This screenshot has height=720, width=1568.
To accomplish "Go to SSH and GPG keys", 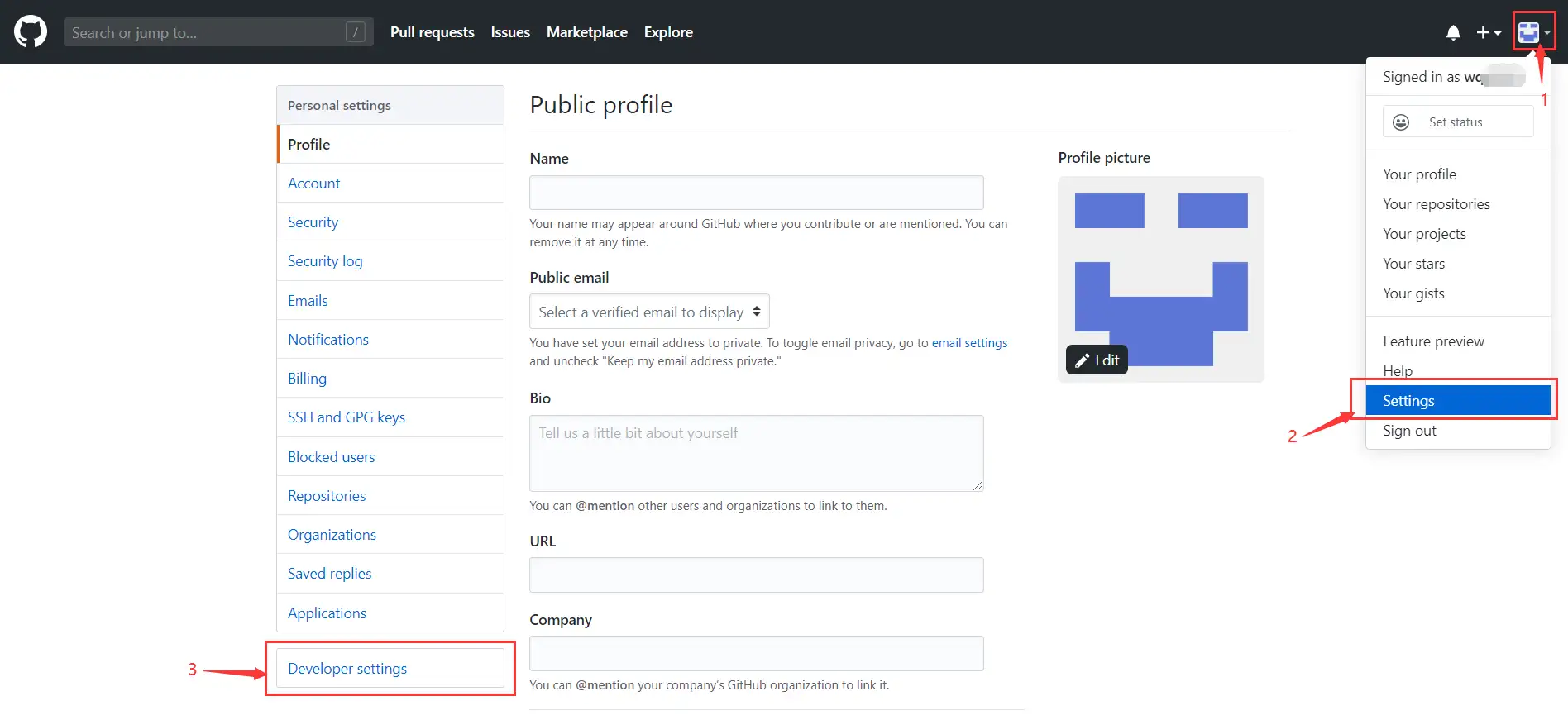I will [x=347, y=417].
